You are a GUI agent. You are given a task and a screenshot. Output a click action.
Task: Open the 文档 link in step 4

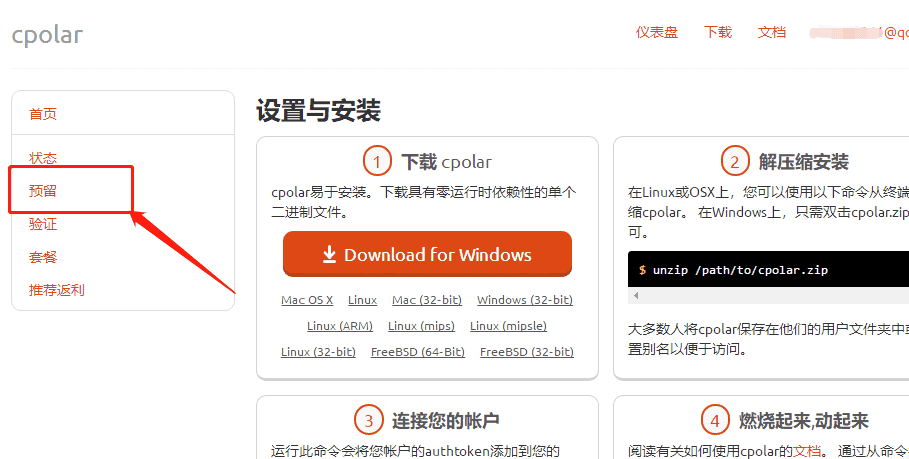point(807,451)
